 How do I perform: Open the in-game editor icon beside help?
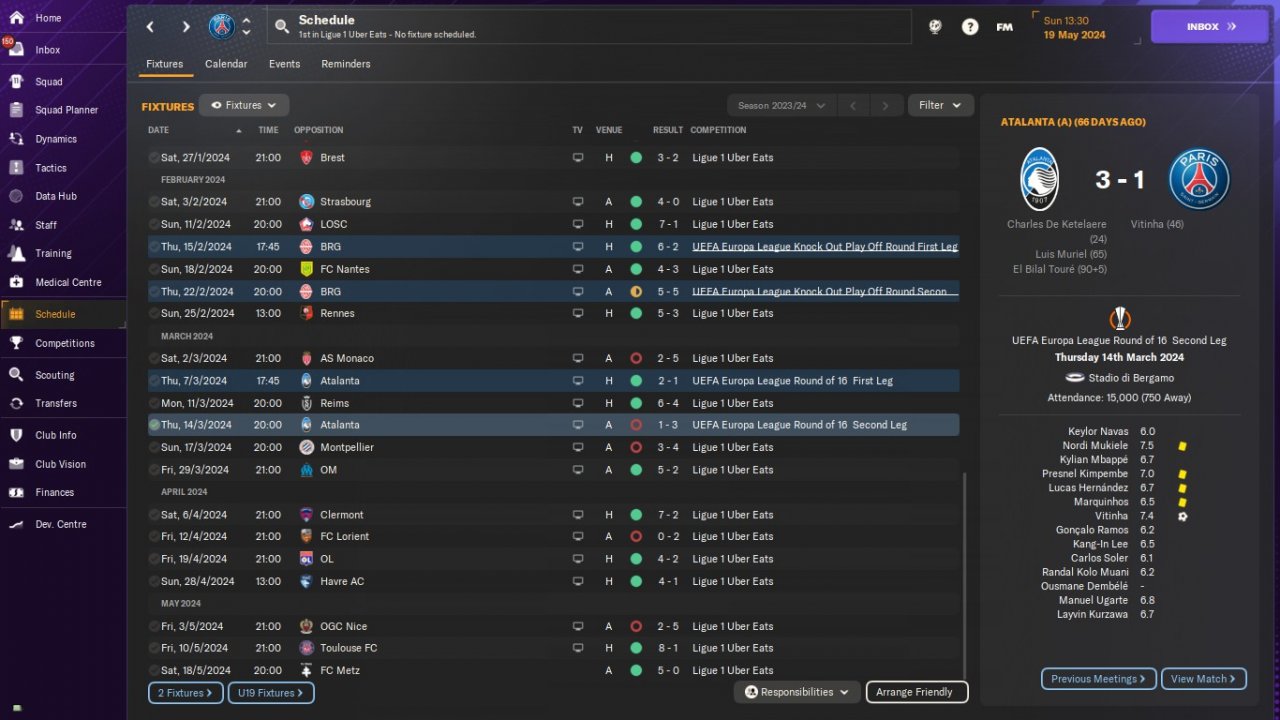(x=935, y=27)
